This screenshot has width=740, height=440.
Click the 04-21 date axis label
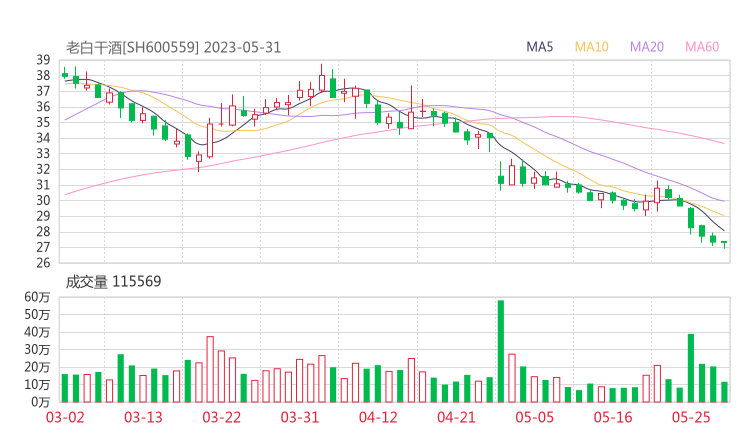[x=456, y=417]
